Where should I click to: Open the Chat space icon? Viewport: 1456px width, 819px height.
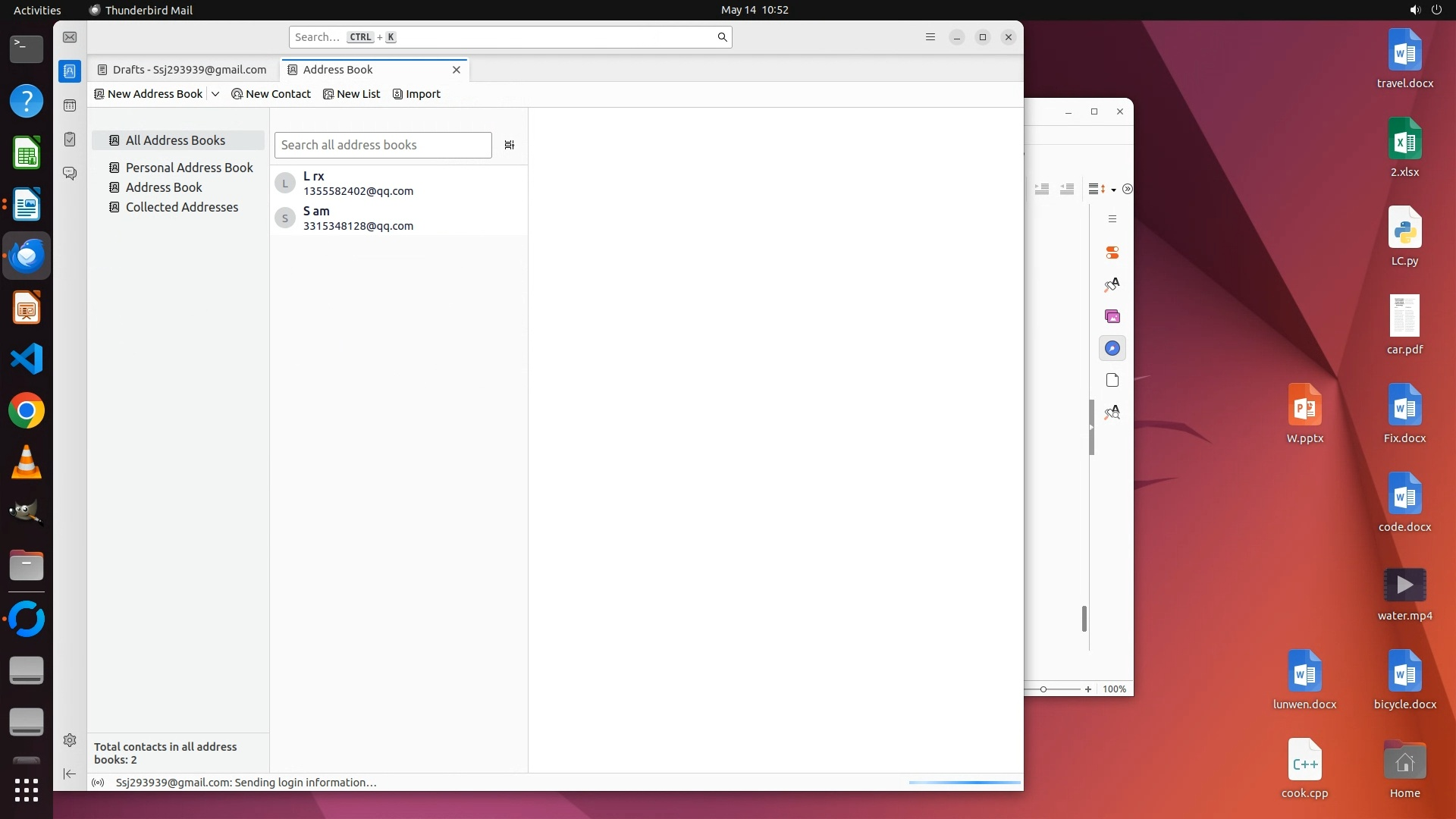70,174
